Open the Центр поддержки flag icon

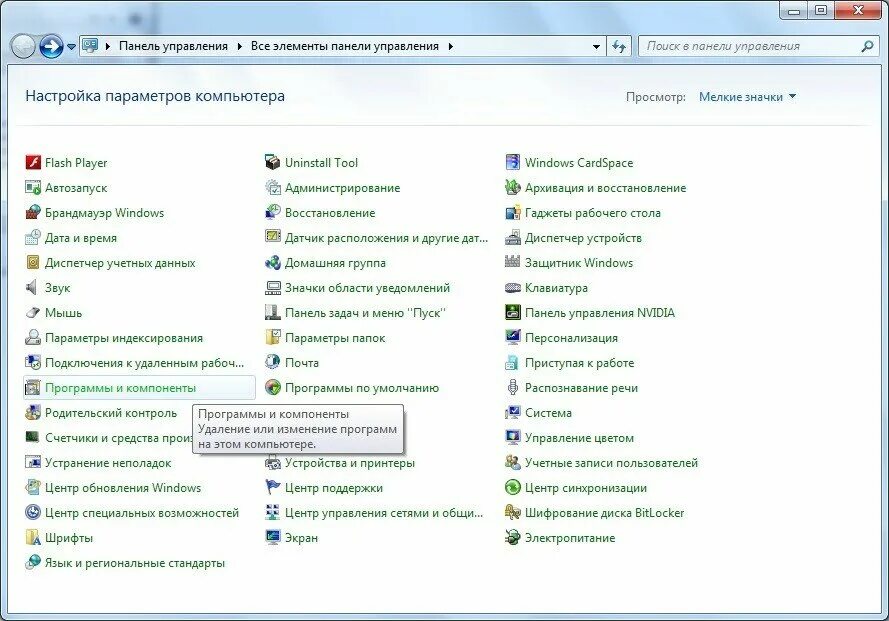pyautogui.click(x=273, y=488)
